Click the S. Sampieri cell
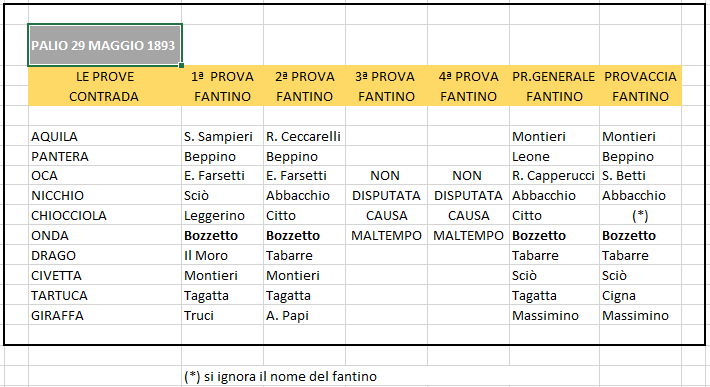The width and height of the screenshot is (710, 387). (x=222, y=136)
